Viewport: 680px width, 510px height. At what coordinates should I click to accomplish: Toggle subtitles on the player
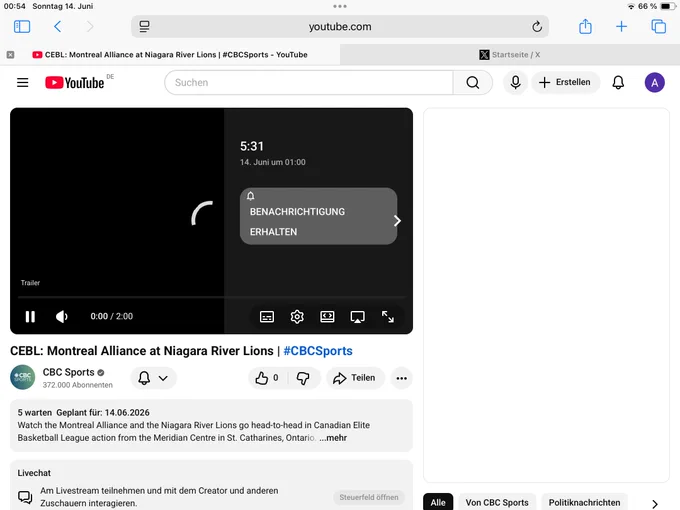(x=267, y=317)
